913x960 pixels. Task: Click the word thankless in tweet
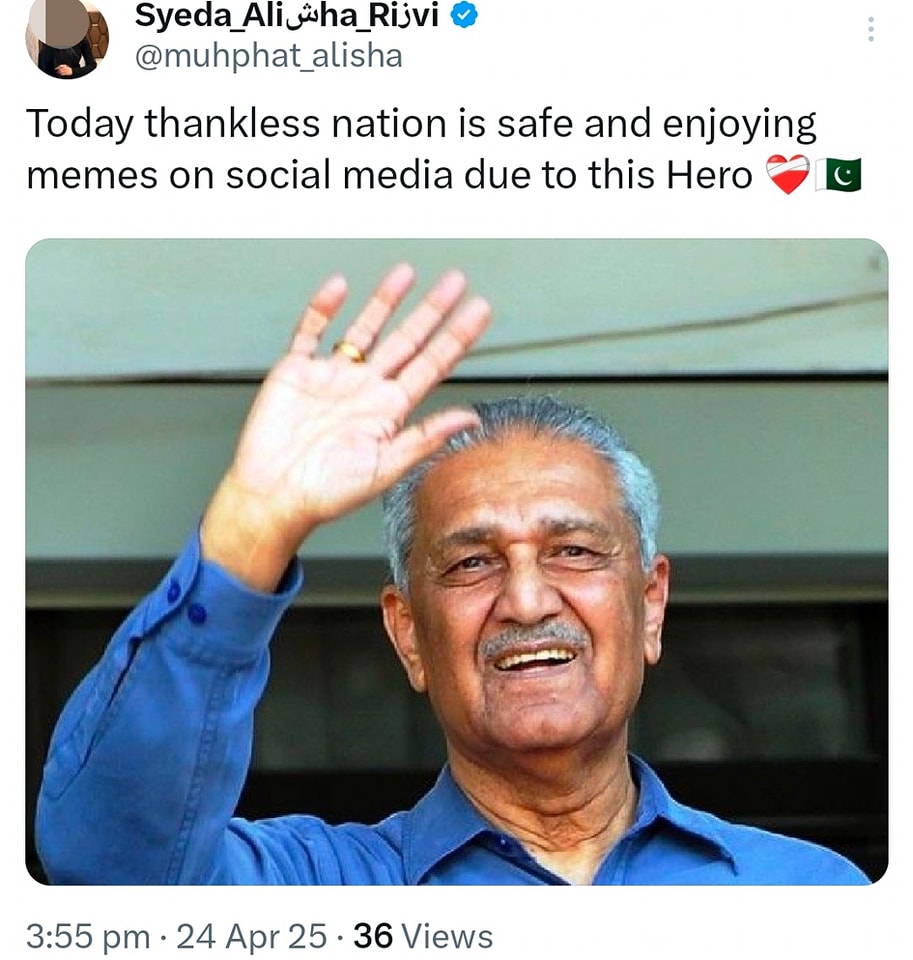(x=232, y=124)
